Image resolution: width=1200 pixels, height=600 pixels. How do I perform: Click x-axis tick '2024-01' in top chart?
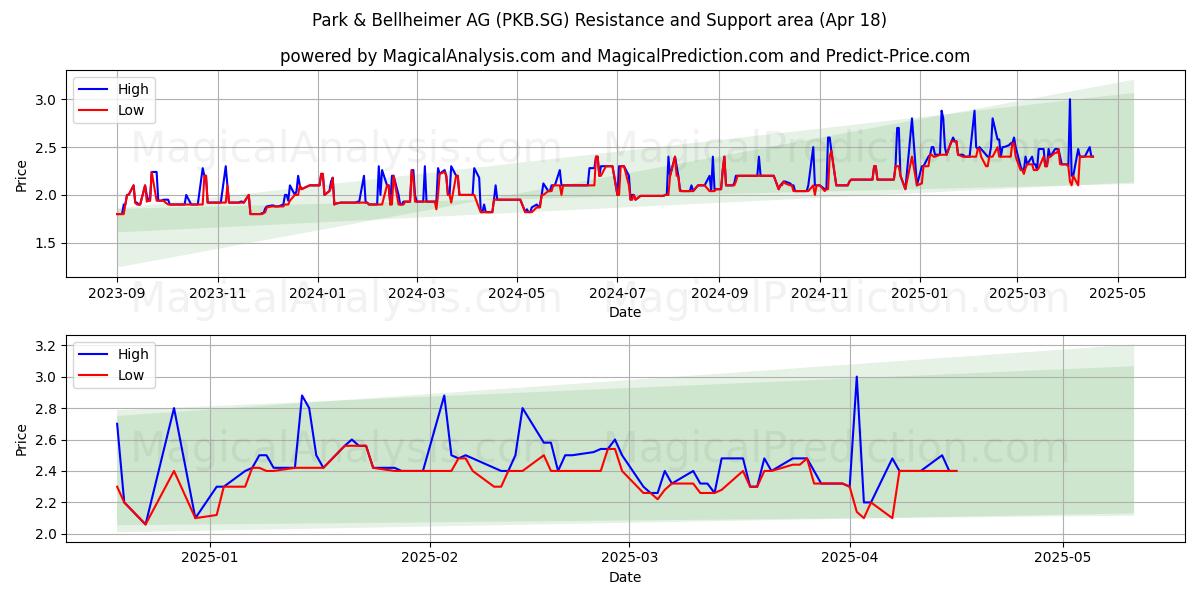click(x=318, y=293)
